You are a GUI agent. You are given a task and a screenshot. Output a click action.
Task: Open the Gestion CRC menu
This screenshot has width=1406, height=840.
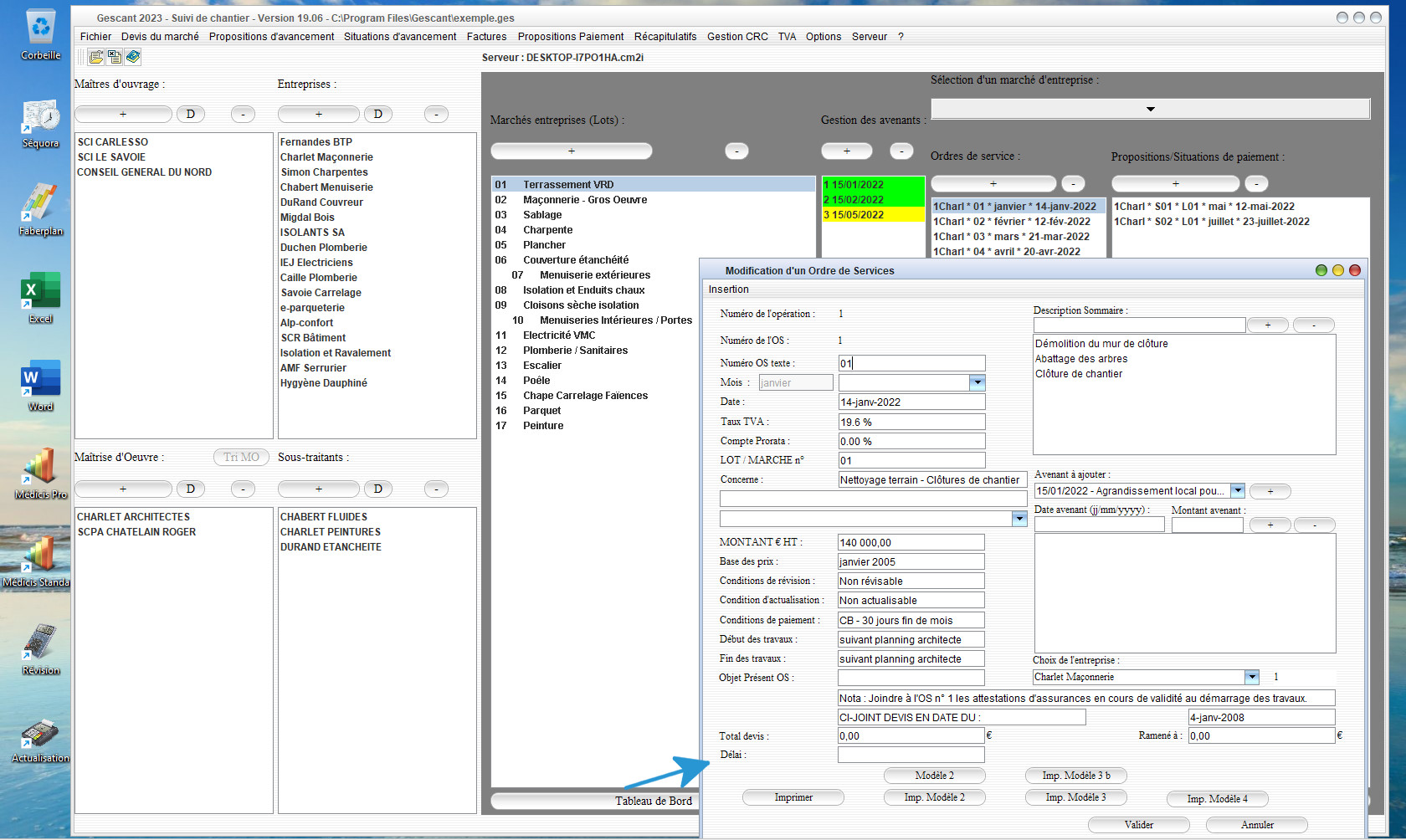click(x=737, y=37)
